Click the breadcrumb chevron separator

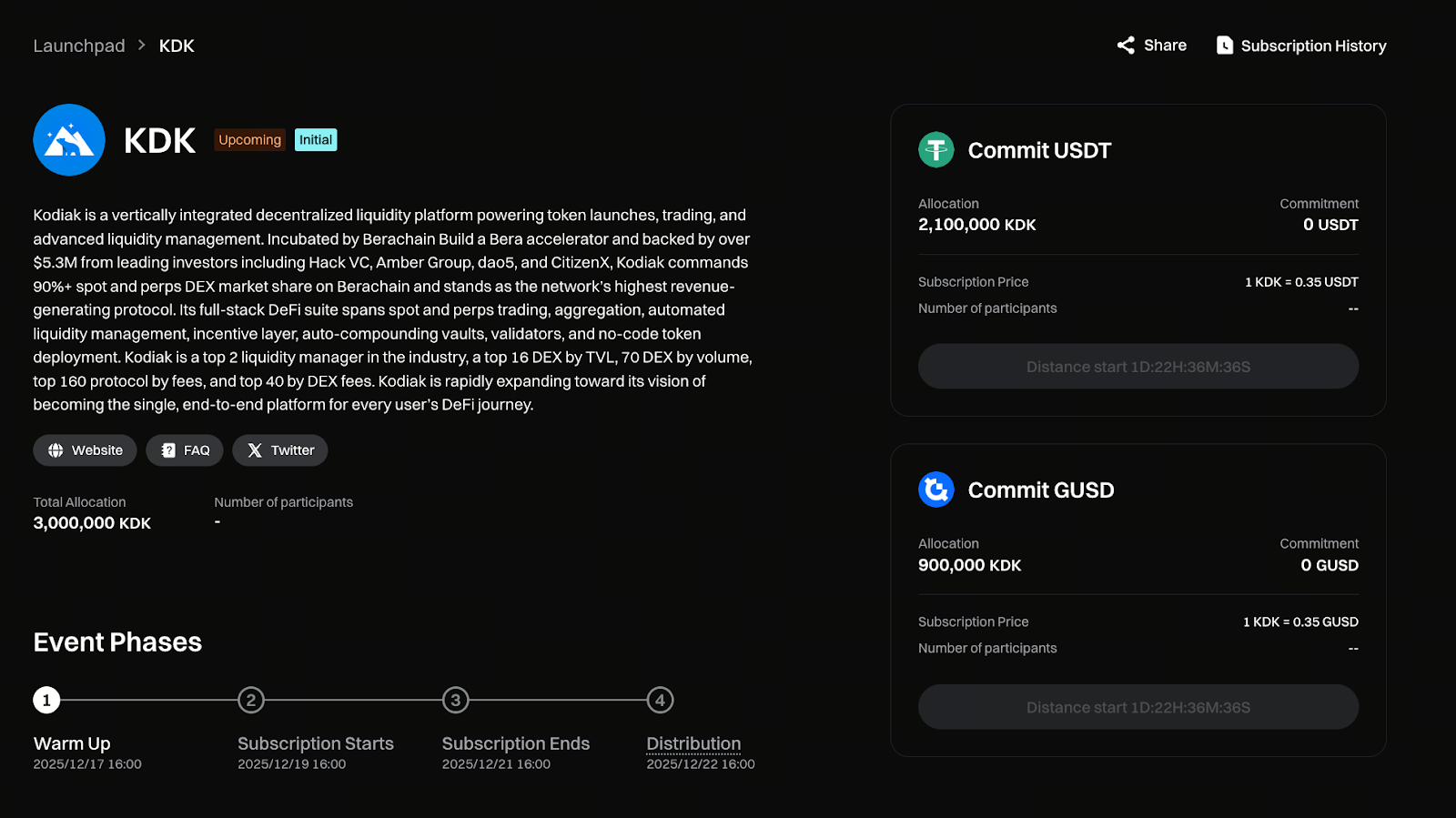click(x=142, y=45)
